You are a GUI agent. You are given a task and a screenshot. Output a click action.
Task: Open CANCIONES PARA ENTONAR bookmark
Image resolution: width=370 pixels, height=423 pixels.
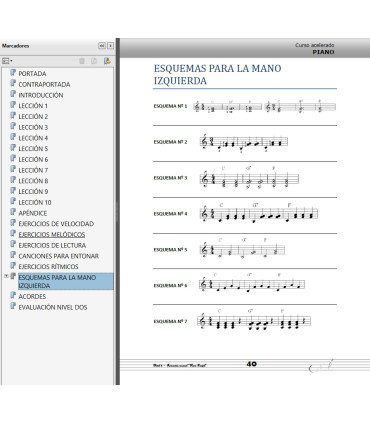(x=59, y=256)
